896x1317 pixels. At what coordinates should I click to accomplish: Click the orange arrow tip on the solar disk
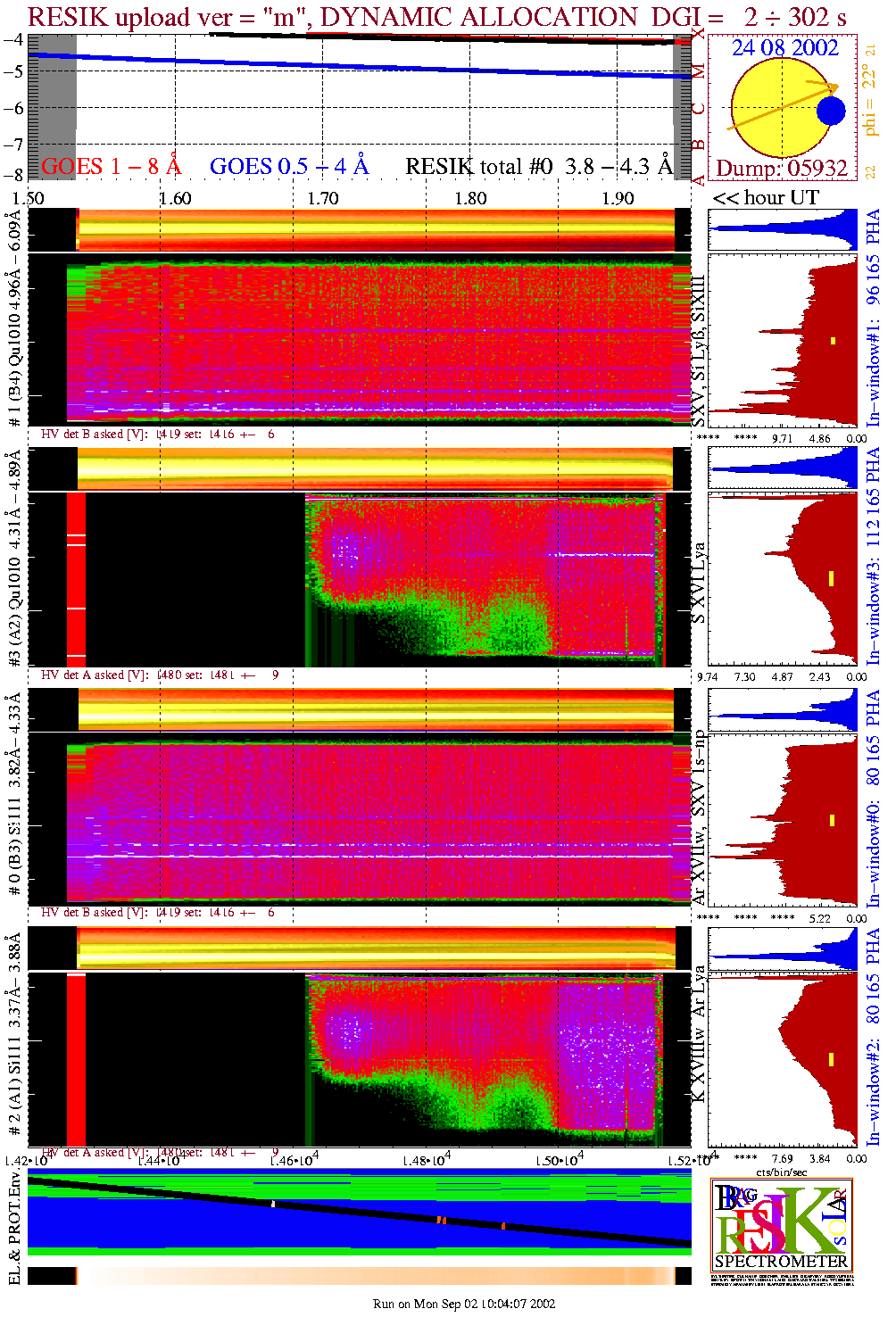(x=834, y=87)
